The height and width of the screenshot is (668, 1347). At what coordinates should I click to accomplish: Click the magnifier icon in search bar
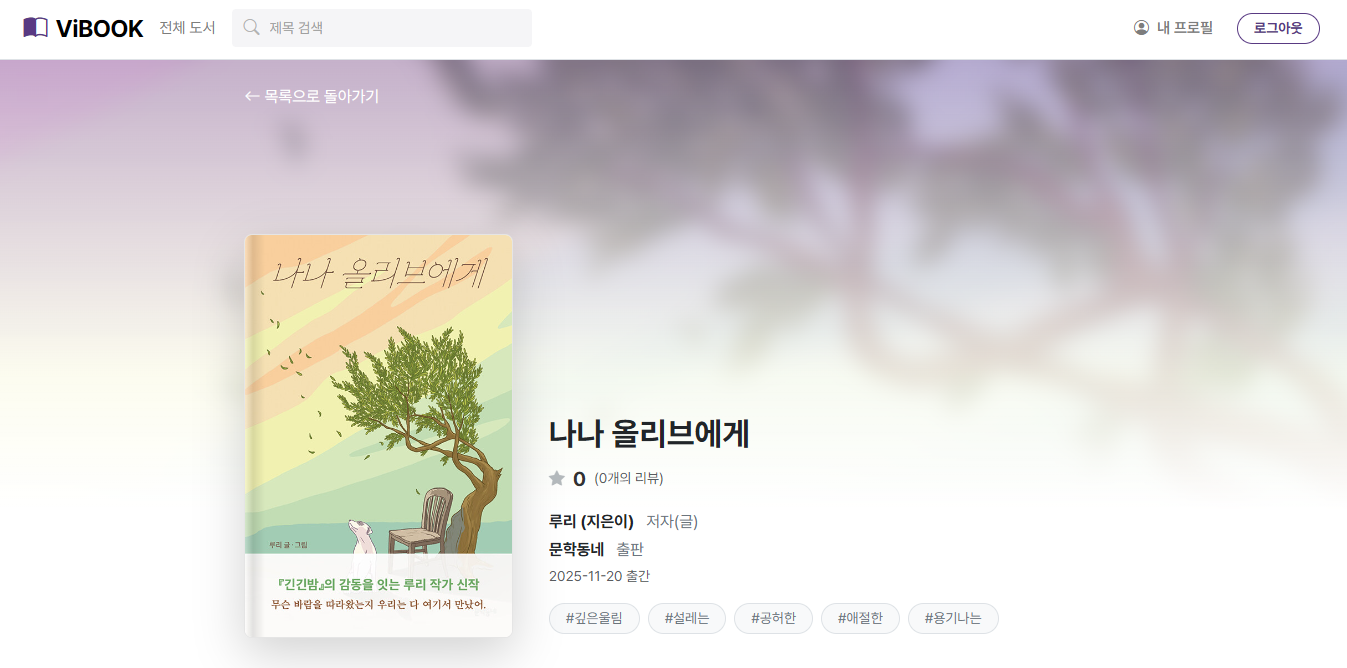[x=252, y=28]
